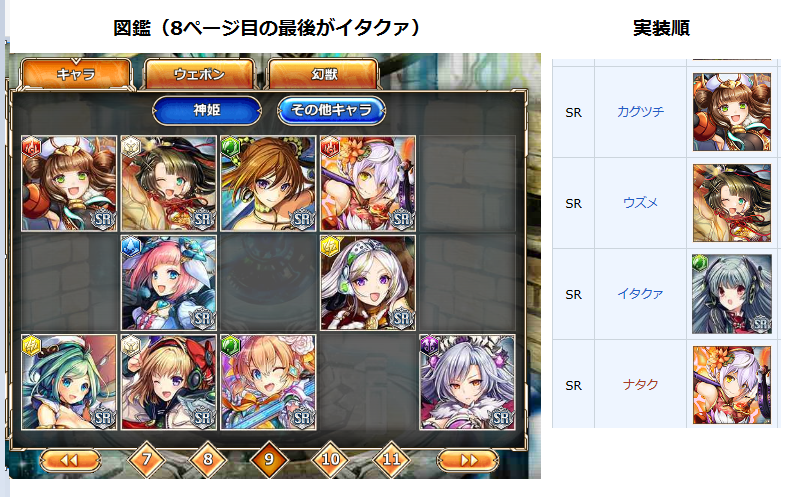This screenshot has width=799, height=497.
Task: Select silver-haired dark element SR card
Action: click(467, 382)
